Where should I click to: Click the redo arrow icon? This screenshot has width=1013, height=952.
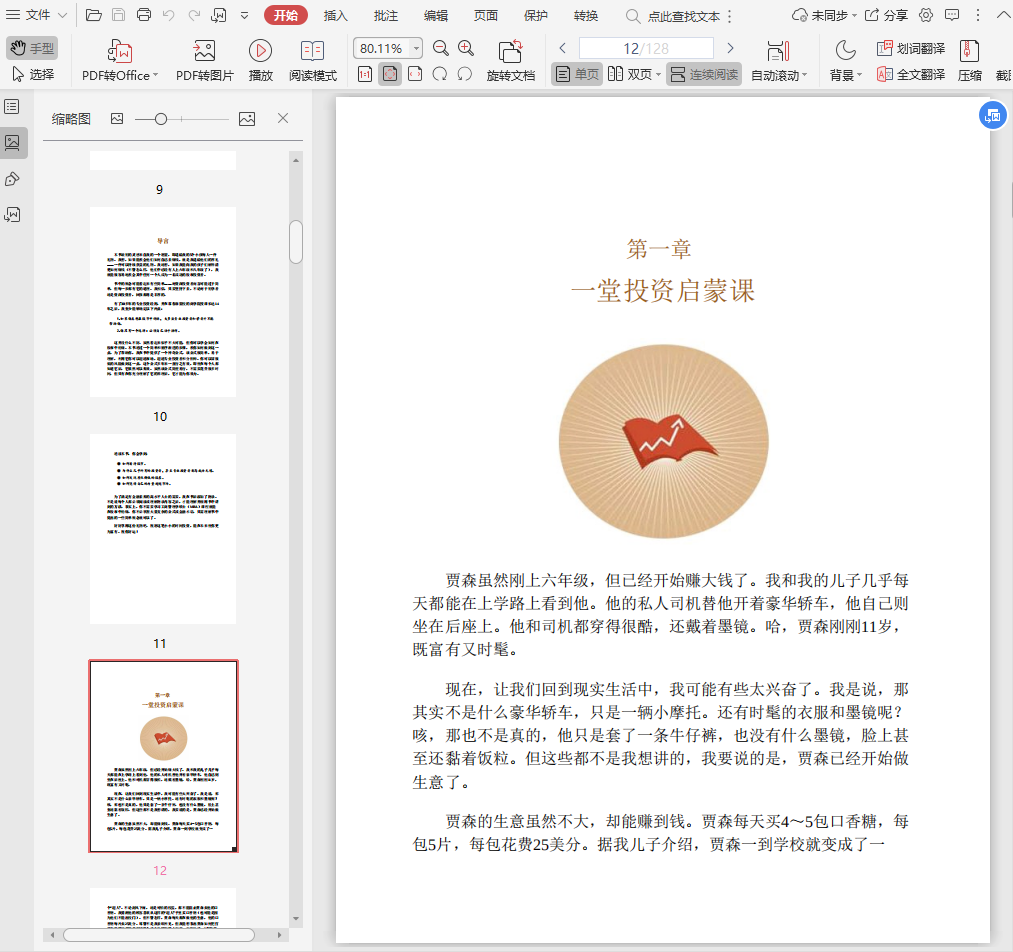(x=194, y=15)
